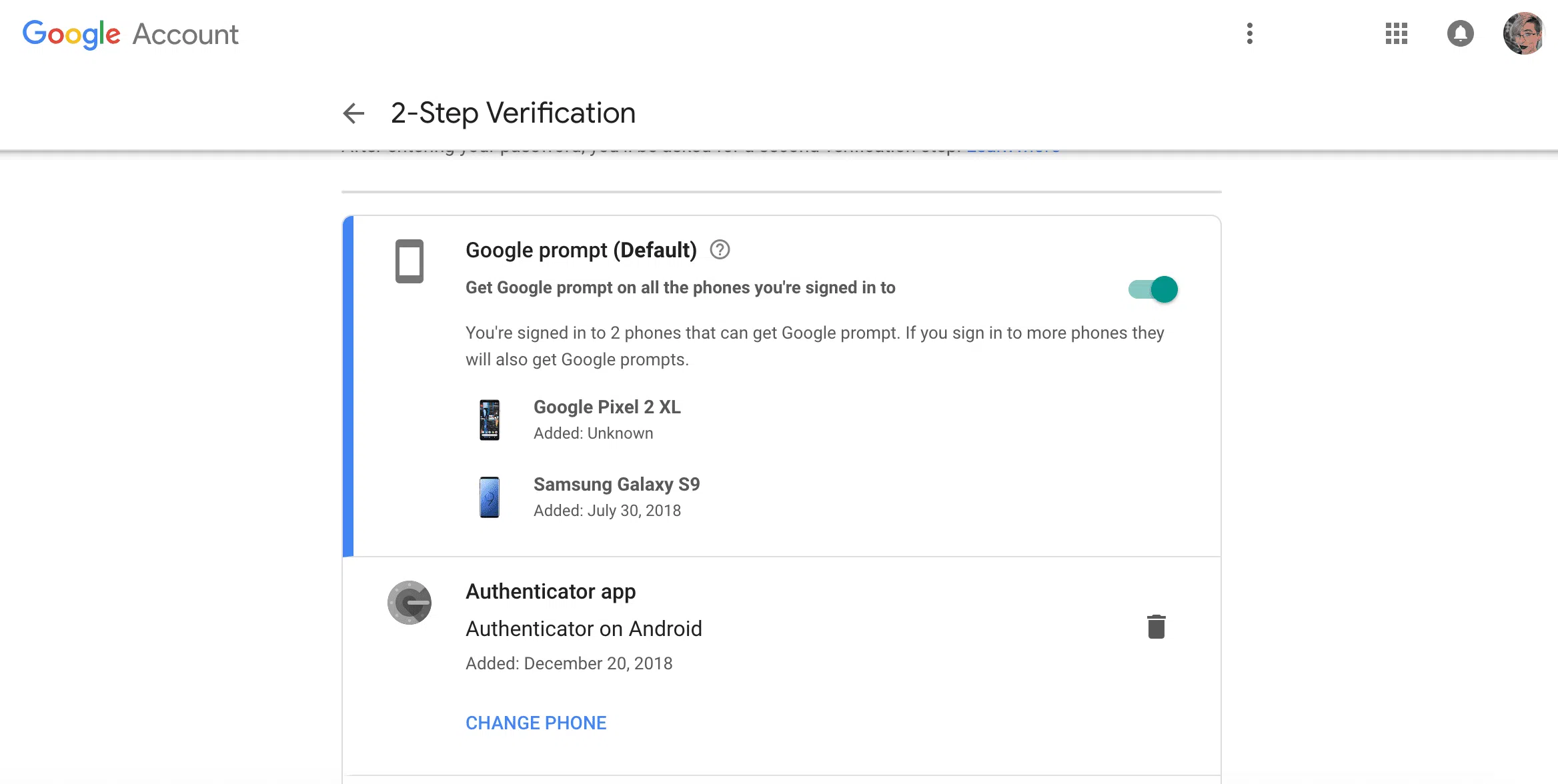The width and height of the screenshot is (1558, 784).
Task: Click the Authenticator on Android entry
Action: point(584,629)
